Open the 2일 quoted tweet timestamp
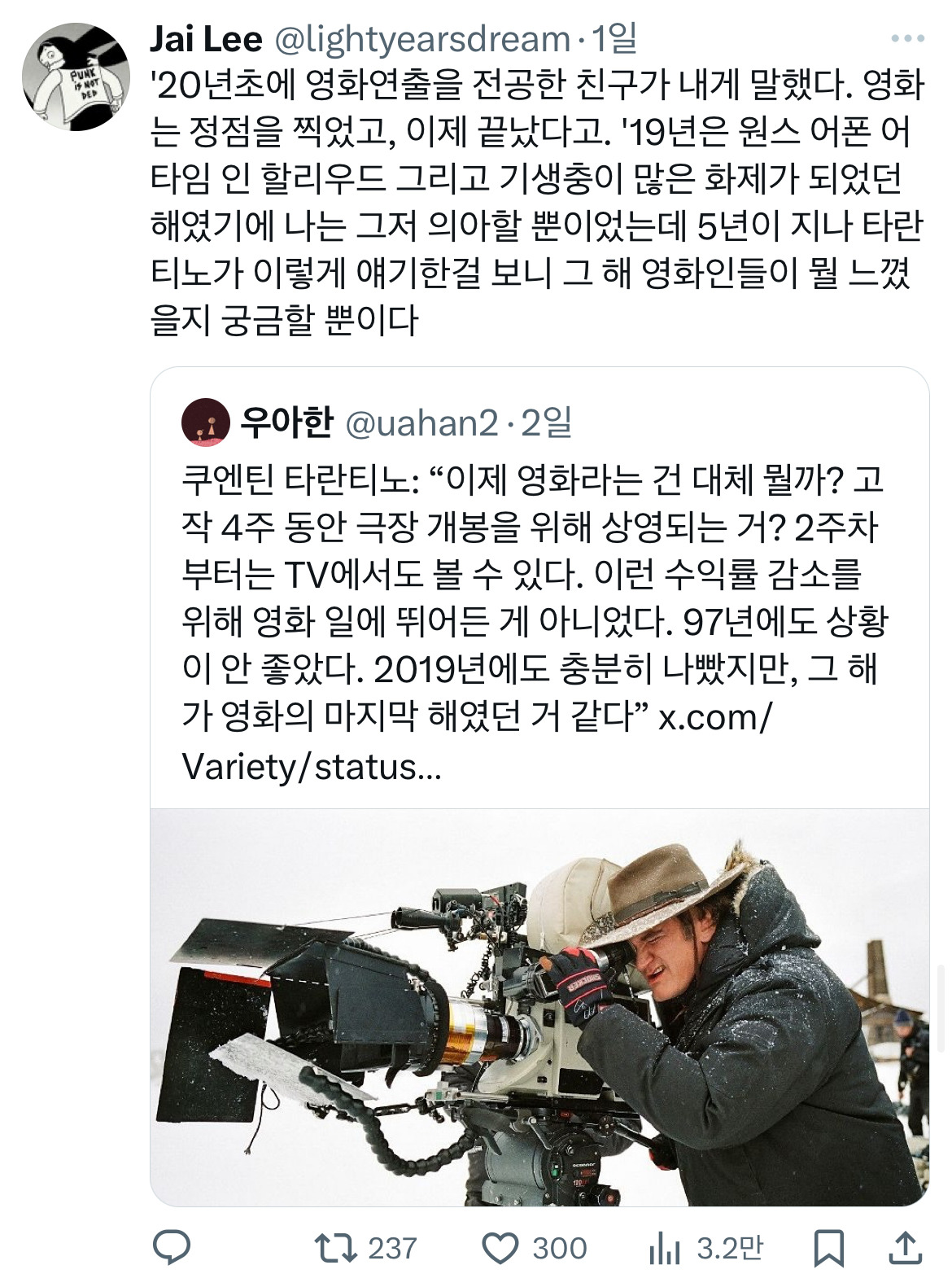Viewport: 952px width, 1287px height. (x=546, y=423)
